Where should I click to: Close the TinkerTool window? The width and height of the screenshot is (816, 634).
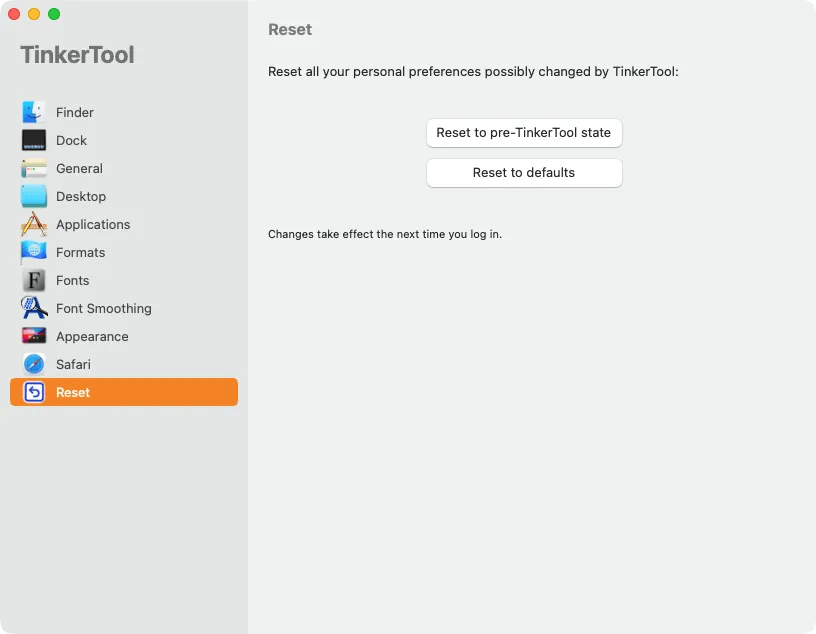[14, 14]
